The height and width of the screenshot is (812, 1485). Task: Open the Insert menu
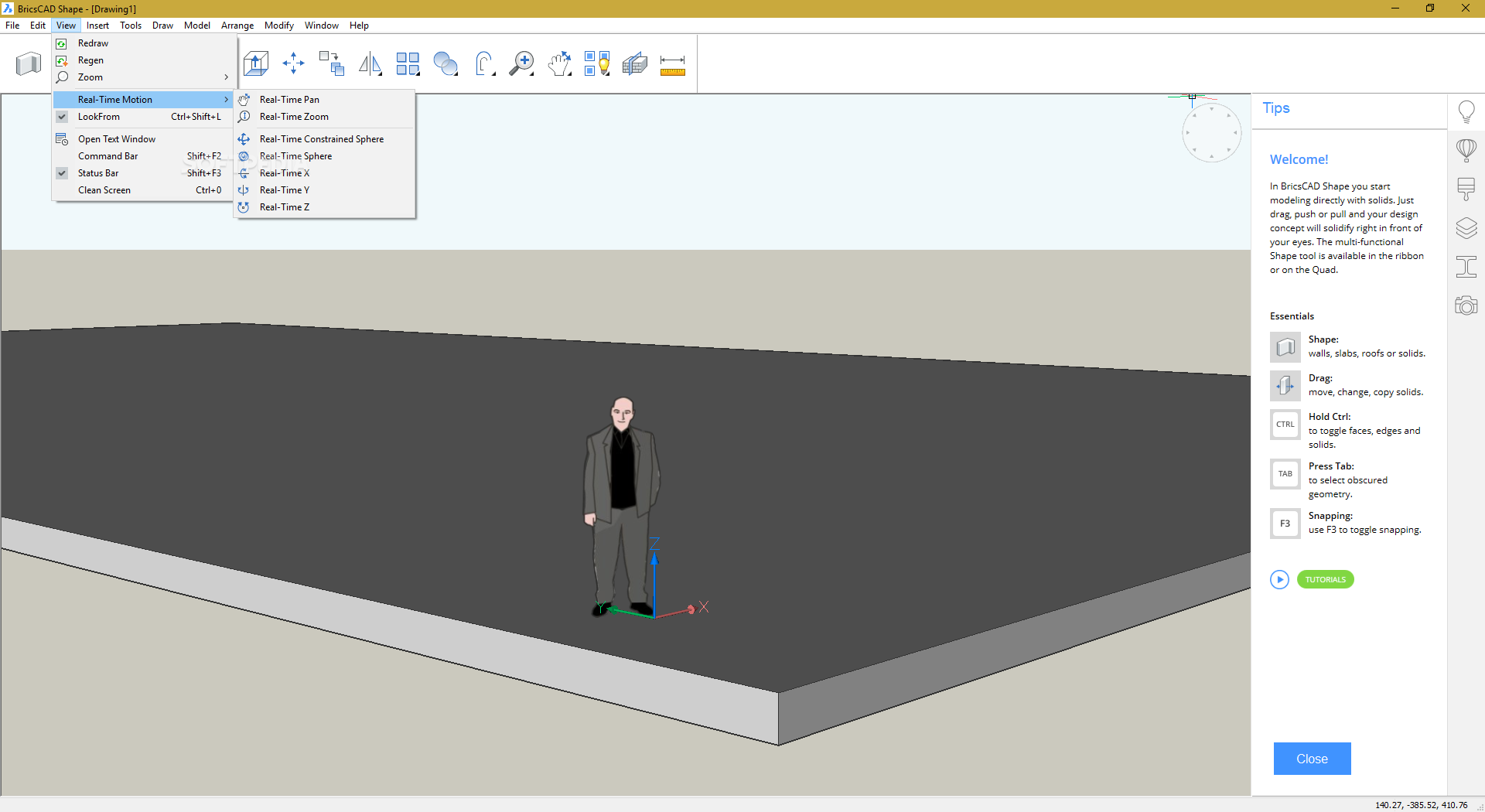click(97, 26)
